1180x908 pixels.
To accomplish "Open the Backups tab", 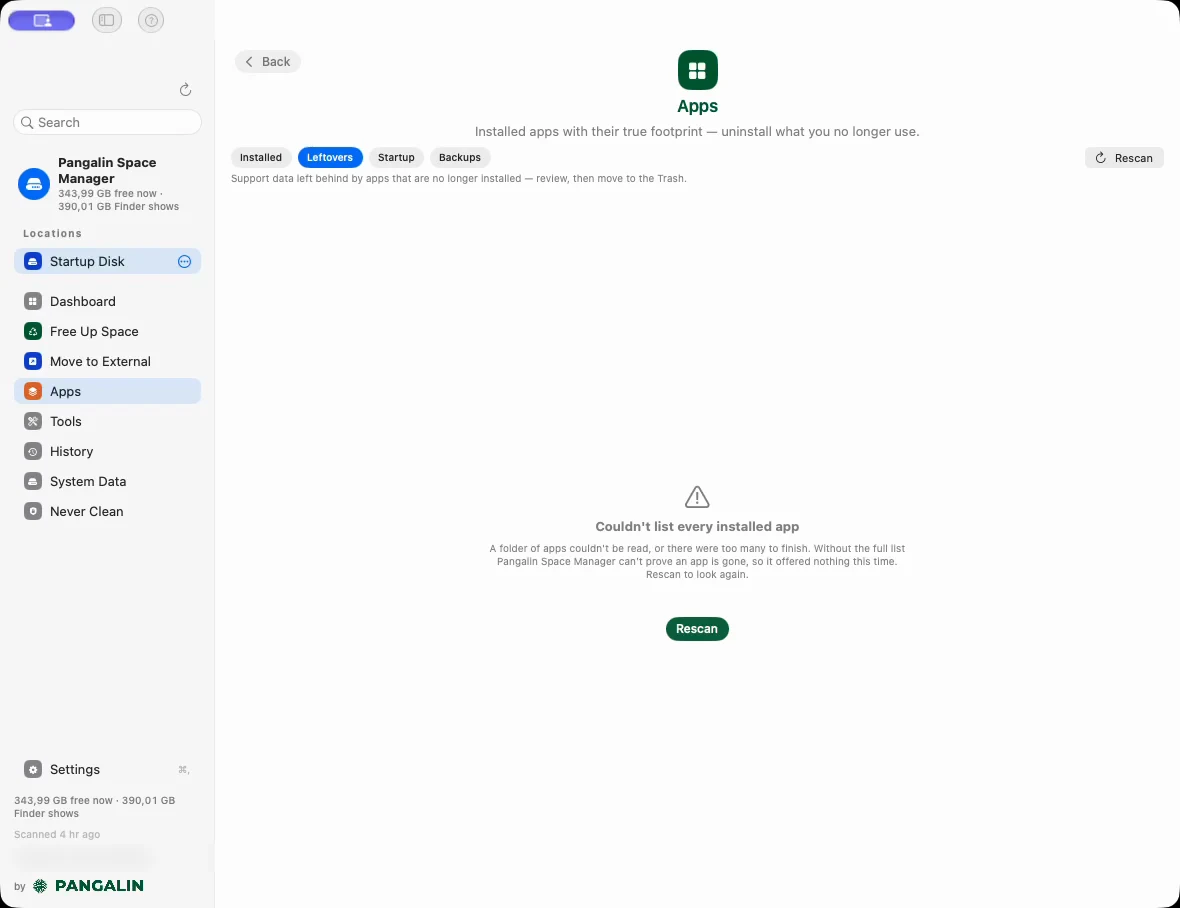I will tap(460, 157).
